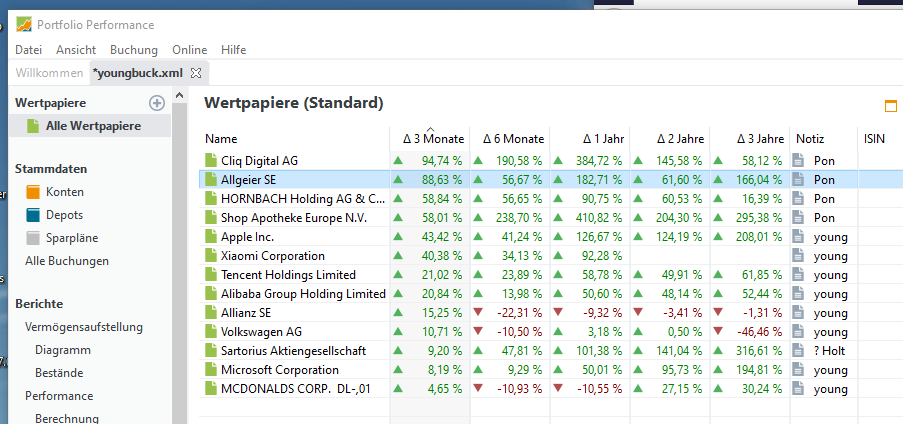Click the green up arrow in Cliq Digital 3 Monate
Viewport: 903px width, 424px height.
397,160
